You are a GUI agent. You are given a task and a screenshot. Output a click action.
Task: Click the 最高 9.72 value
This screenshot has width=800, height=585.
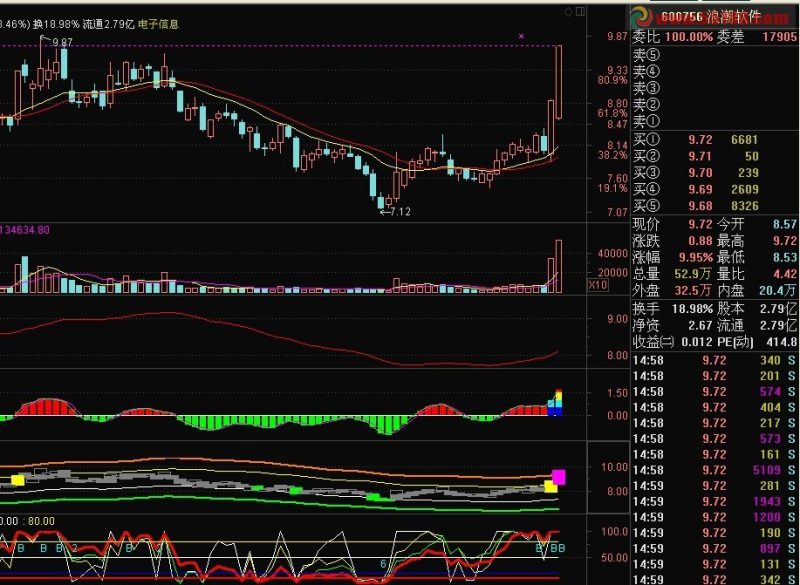click(784, 241)
